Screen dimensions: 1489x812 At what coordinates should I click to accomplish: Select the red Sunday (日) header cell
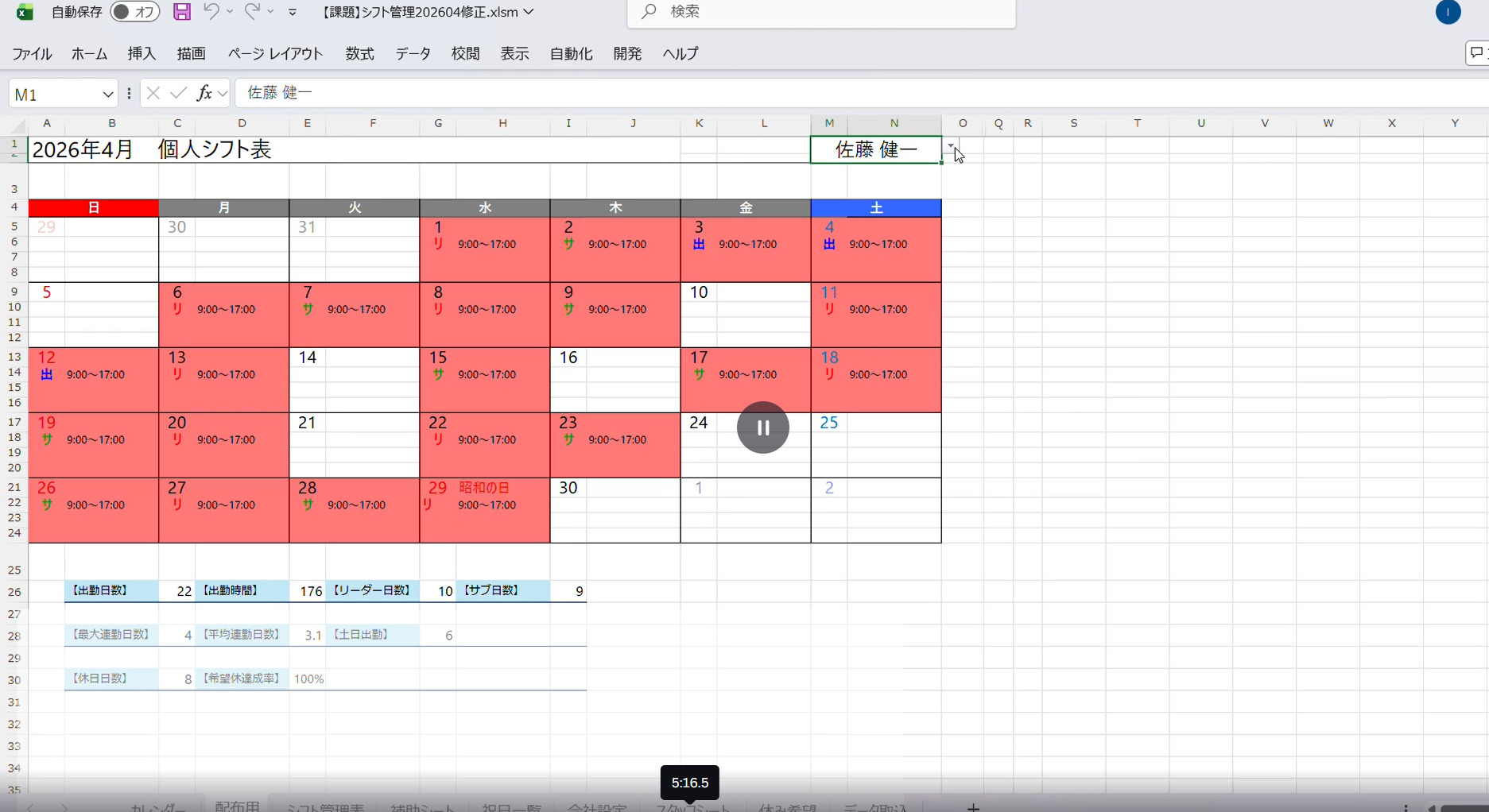(94, 208)
